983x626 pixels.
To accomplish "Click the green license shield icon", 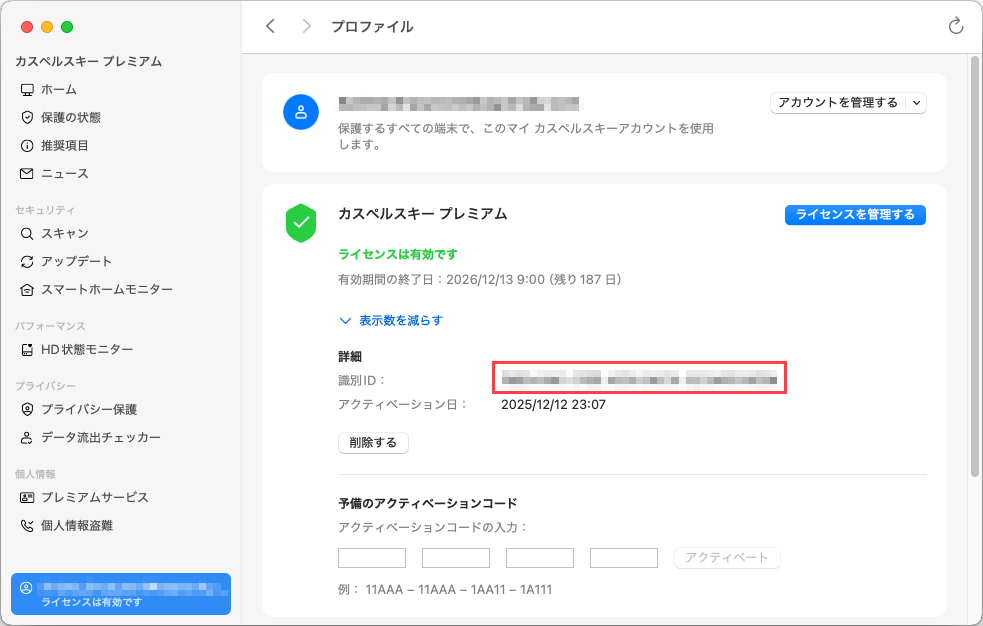I will 301,223.
